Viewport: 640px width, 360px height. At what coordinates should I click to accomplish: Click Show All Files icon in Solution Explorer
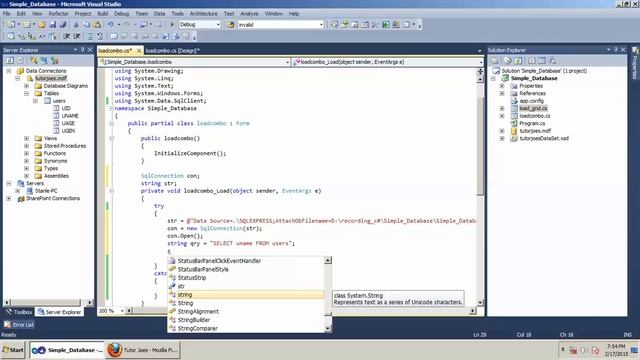(507, 60)
